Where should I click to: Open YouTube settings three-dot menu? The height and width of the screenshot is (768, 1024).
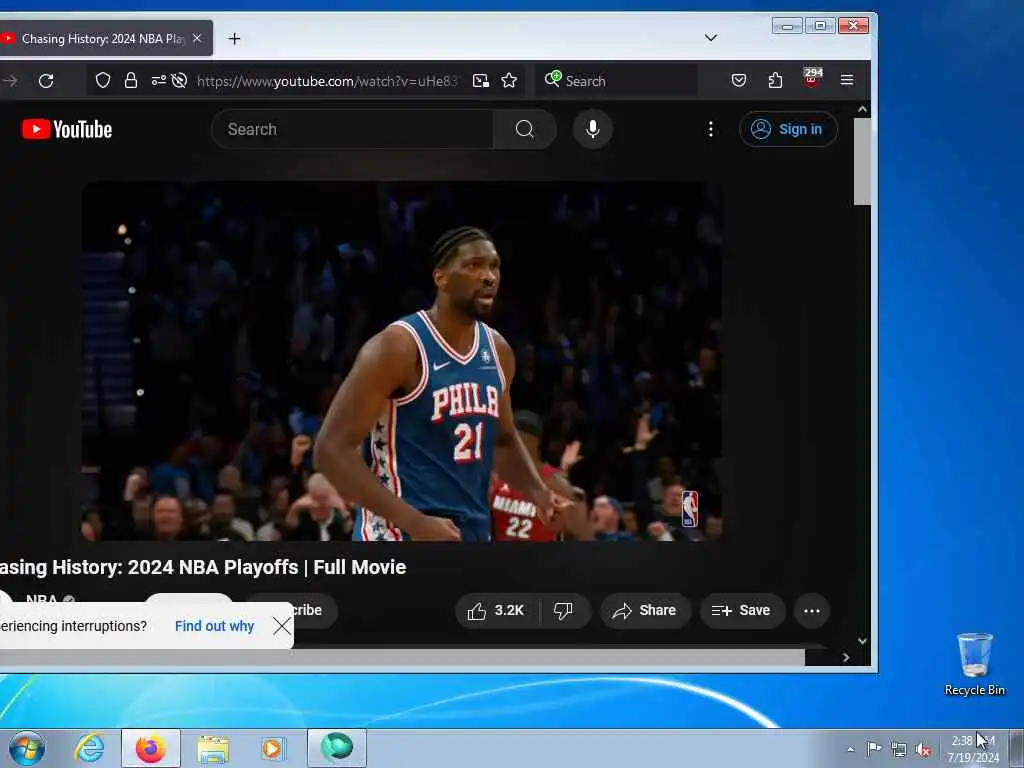pos(711,129)
